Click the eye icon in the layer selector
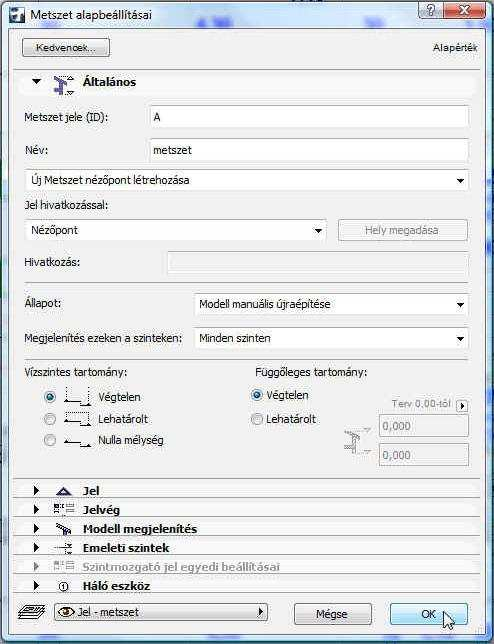 coord(66,612)
